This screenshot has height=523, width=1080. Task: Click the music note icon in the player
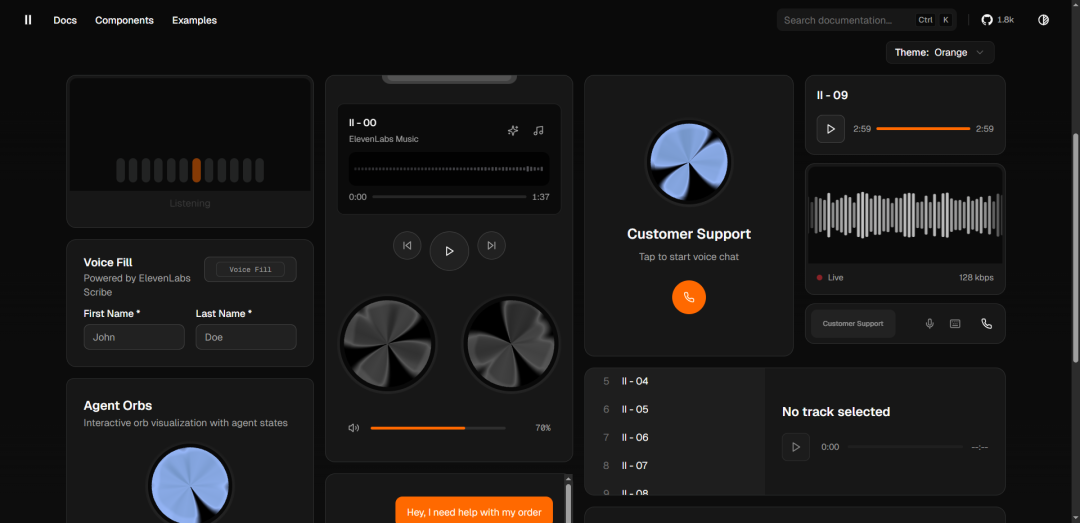[539, 130]
